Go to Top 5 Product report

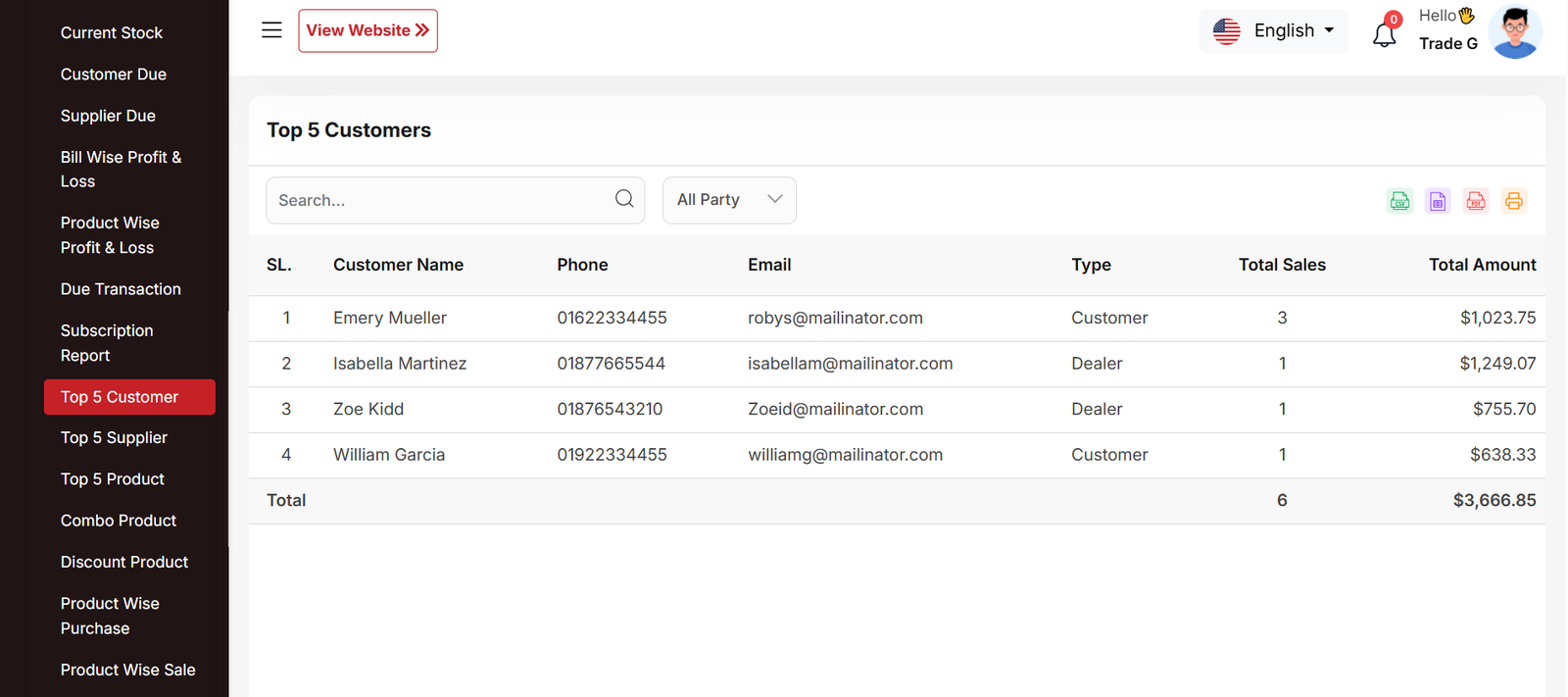coord(113,479)
